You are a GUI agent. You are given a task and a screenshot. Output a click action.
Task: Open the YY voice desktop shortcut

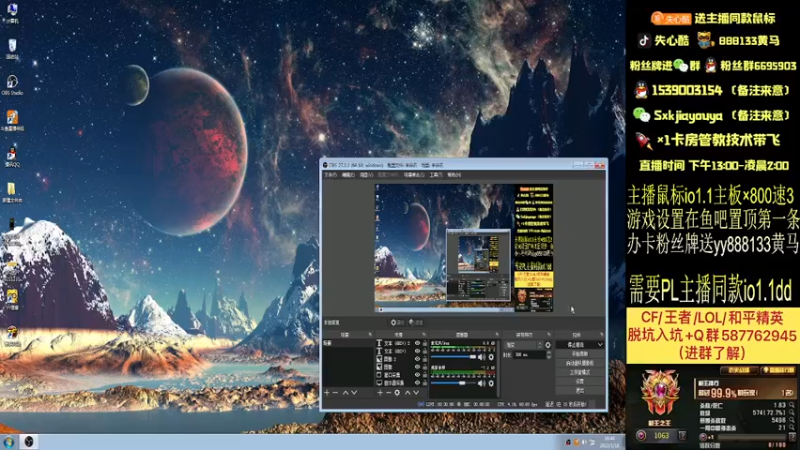coord(12,300)
